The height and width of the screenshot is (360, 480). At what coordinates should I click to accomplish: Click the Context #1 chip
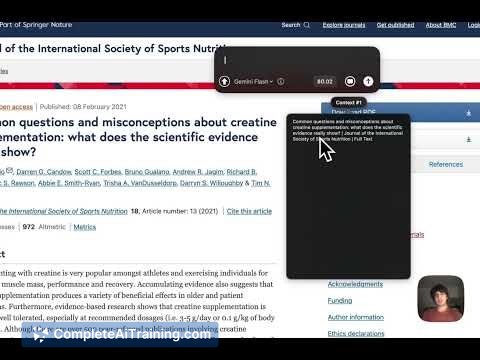click(349, 102)
